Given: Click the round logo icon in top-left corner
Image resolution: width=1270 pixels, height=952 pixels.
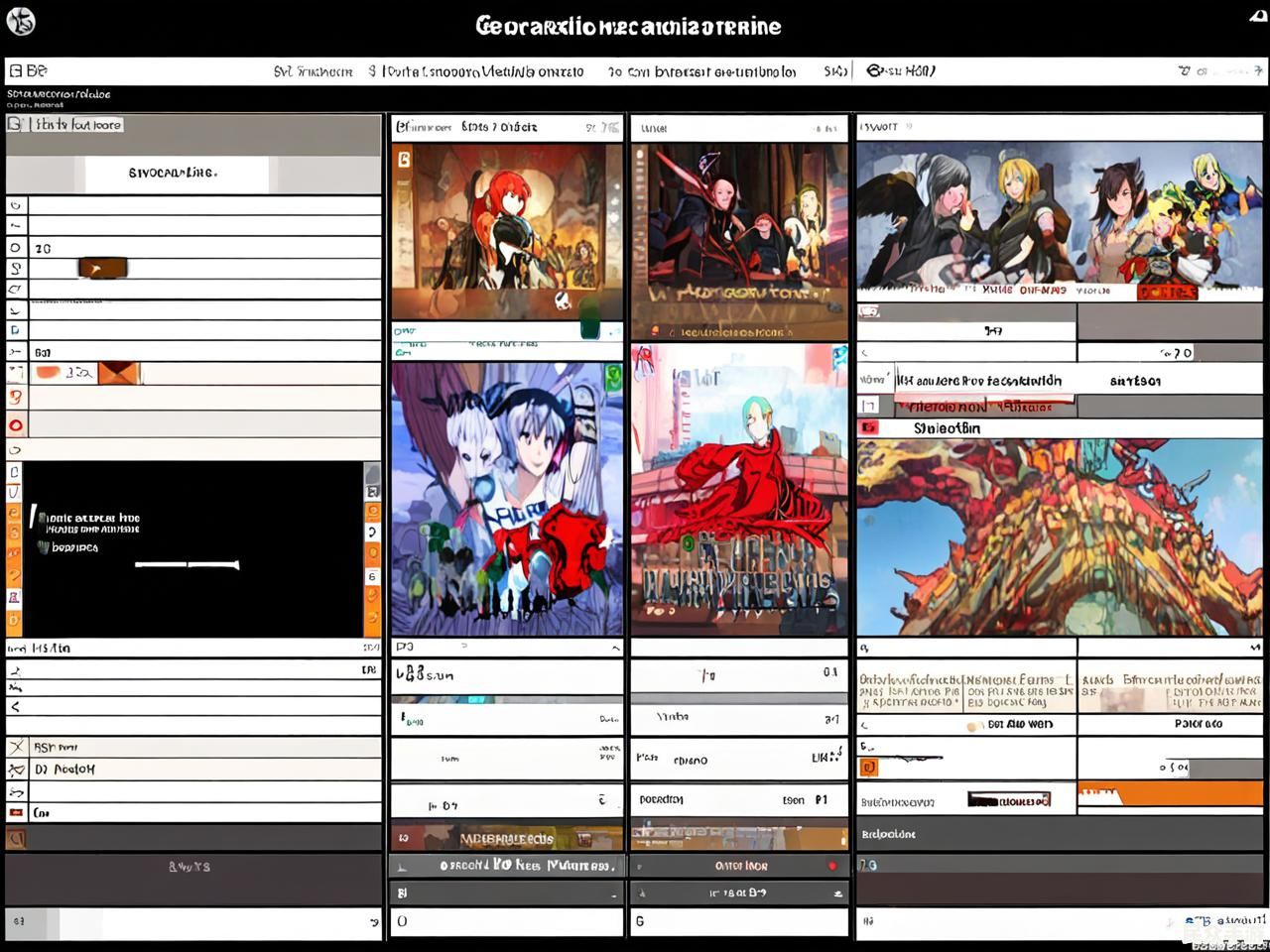Looking at the screenshot, I should (21, 21).
